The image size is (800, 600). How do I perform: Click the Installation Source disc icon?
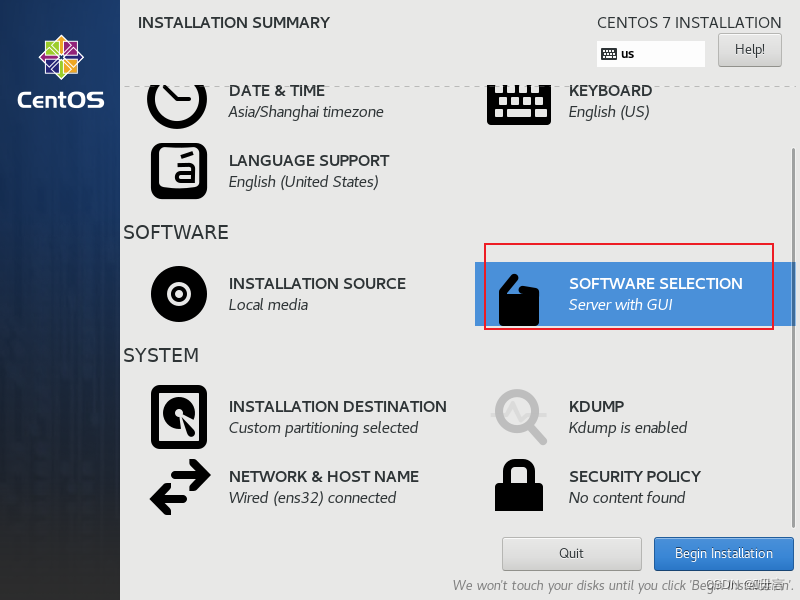[178, 294]
